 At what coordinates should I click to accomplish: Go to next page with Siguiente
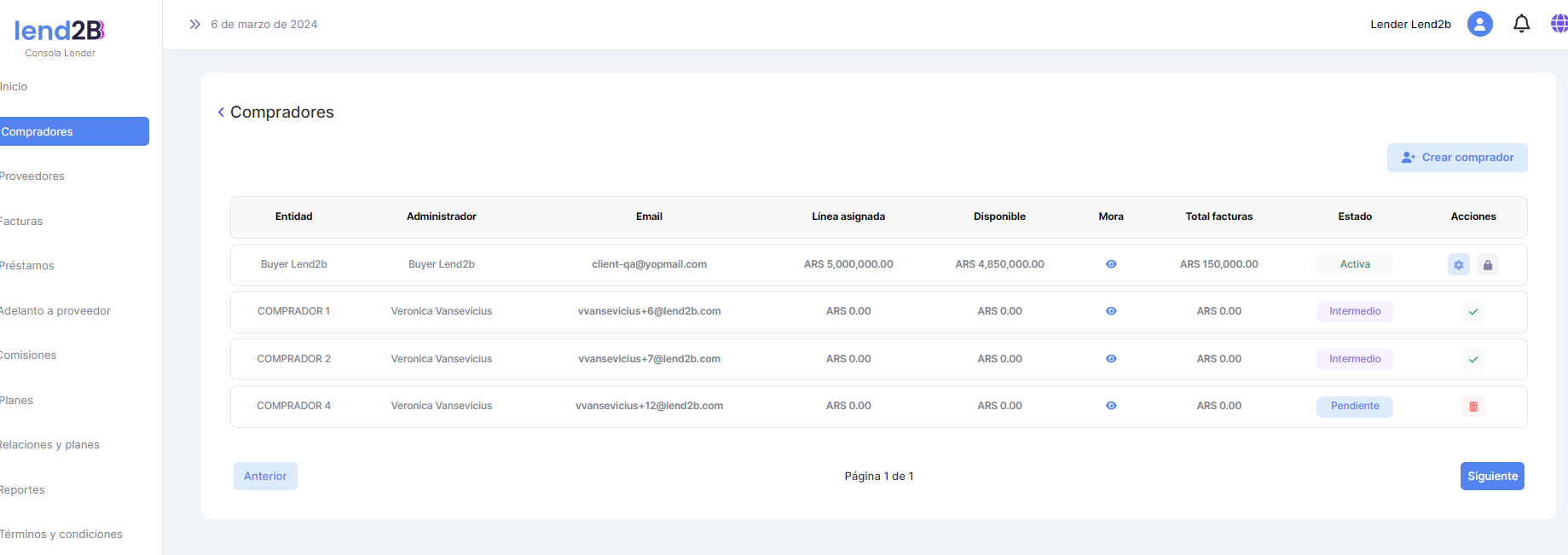pyautogui.click(x=1491, y=477)
